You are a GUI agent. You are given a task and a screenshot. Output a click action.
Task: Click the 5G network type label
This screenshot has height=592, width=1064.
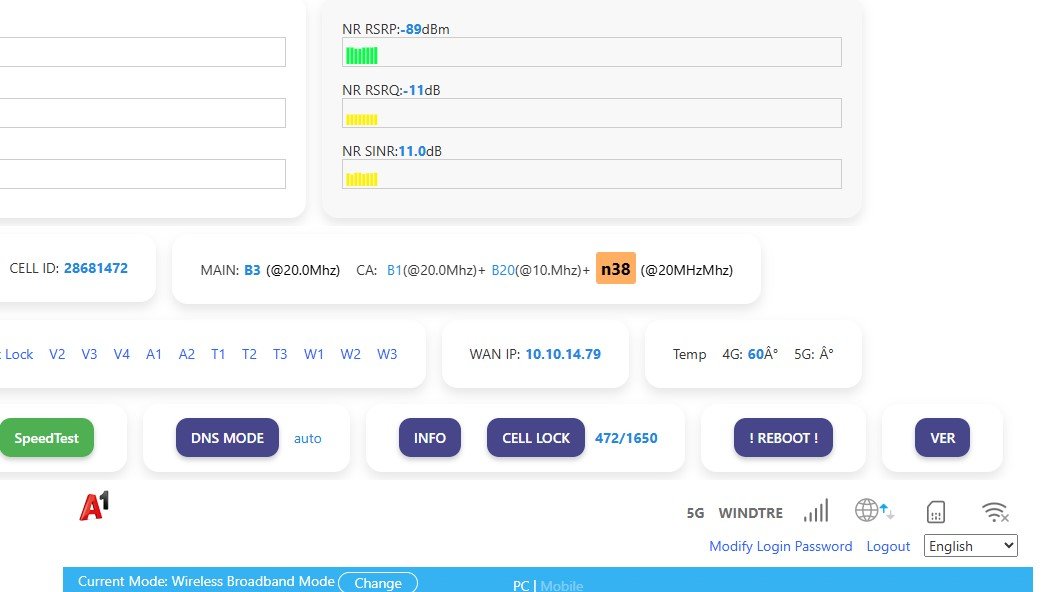(696, 513)
